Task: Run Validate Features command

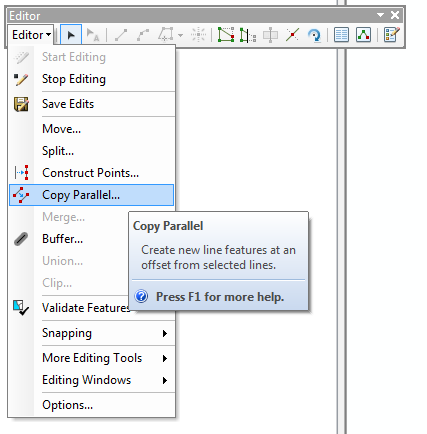Action: pyautogui.click(x=68, y=308)
